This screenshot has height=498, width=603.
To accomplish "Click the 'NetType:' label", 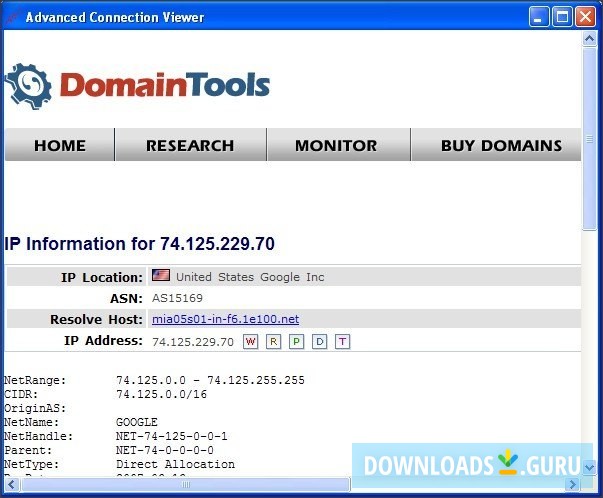I will coord(32,464).
